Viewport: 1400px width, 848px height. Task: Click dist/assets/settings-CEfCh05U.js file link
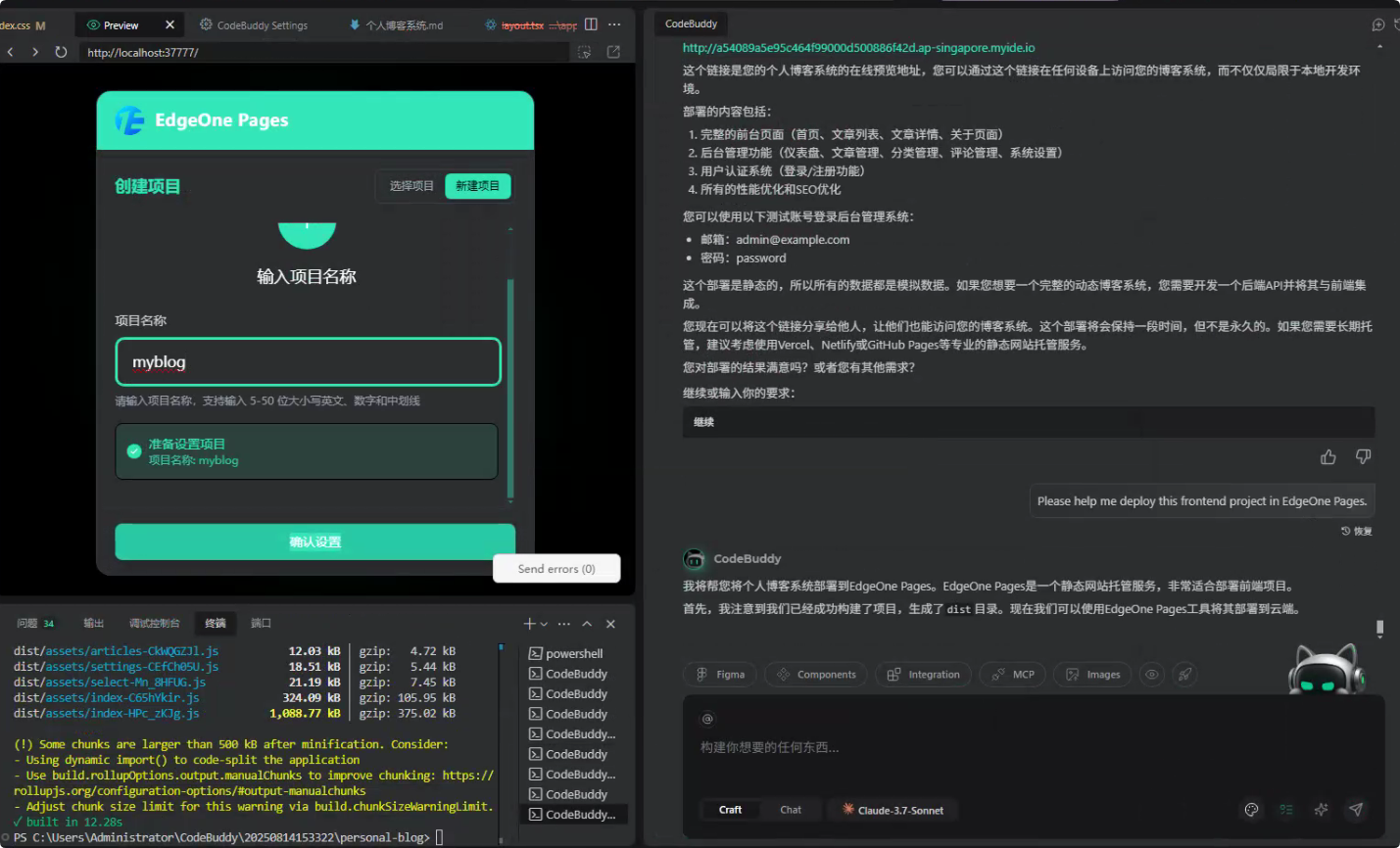pos(116,667)
